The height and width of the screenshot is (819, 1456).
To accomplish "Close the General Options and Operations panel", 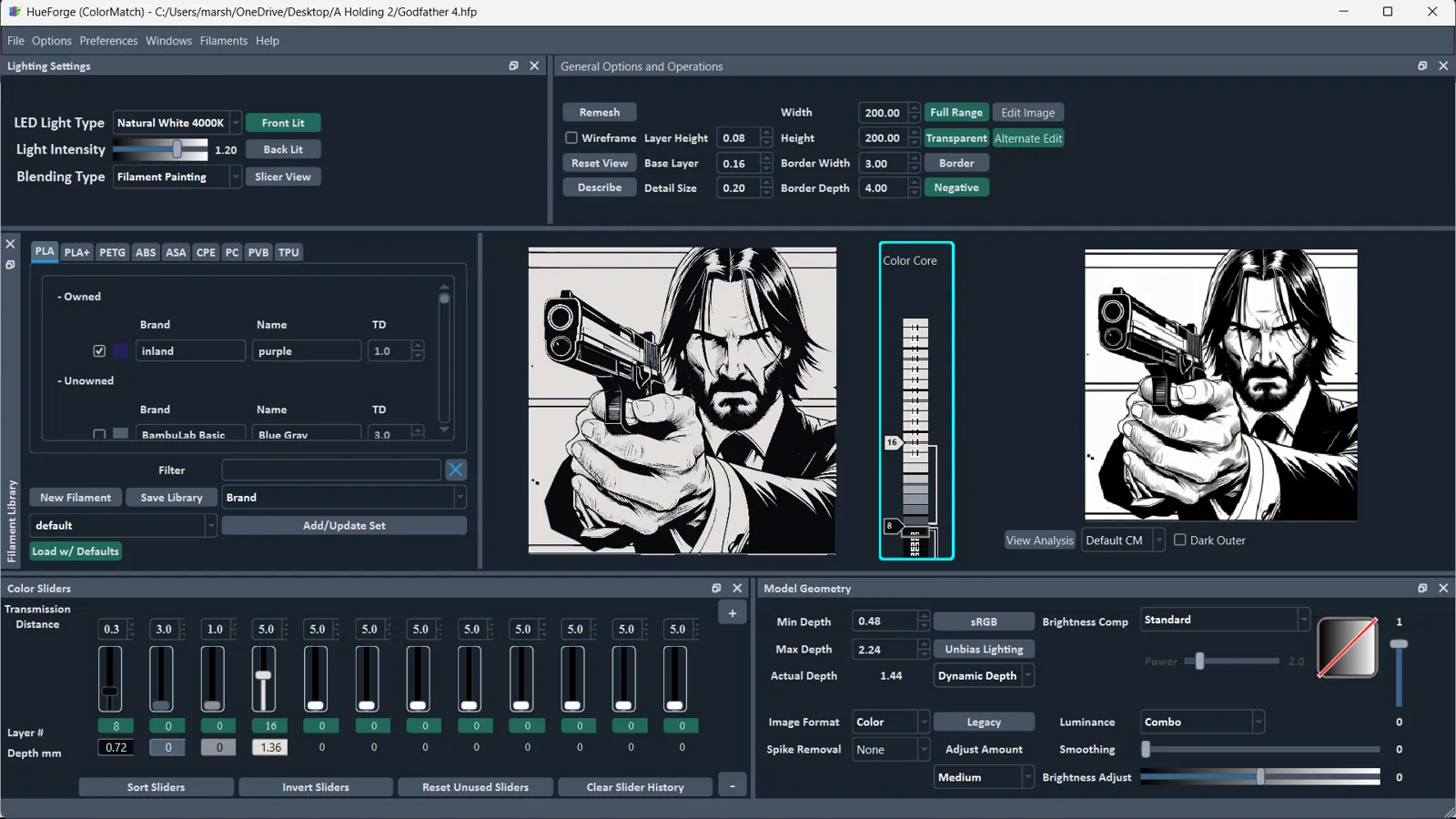I will tap(1443, 66).
